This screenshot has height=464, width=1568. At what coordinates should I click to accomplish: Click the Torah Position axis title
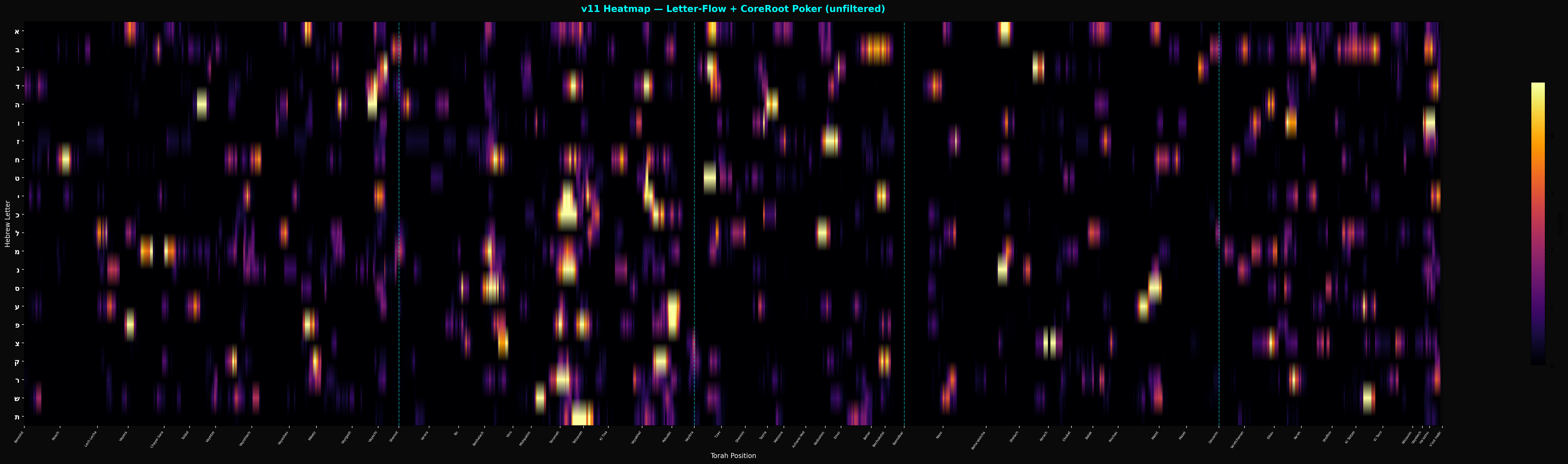coord(733,455)
